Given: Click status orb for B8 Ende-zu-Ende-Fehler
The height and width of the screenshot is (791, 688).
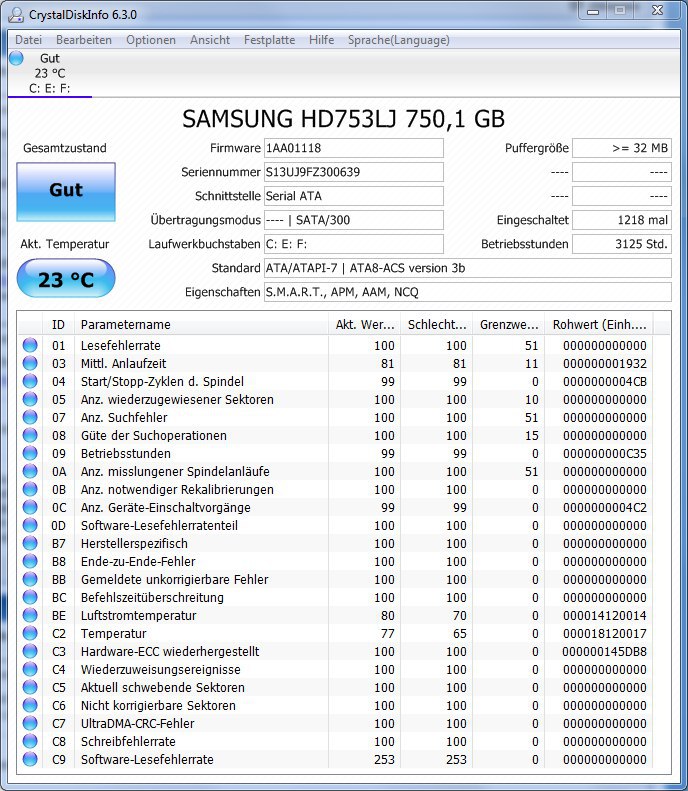Looking at the screenshot, I should [30, 561].
